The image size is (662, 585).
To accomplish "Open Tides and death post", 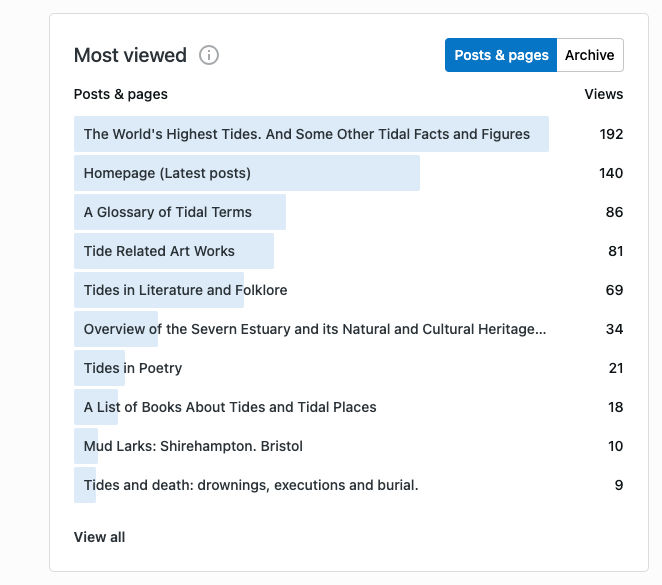I will (x=250, y=485).
